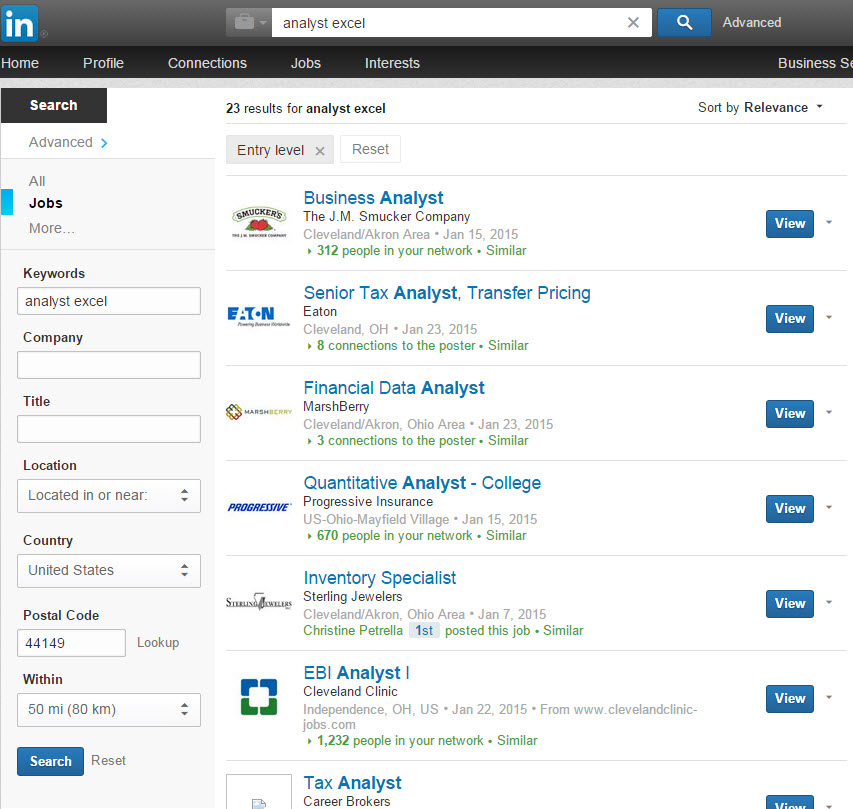The image size is (853, 809).
Task: Expand options arrow for the Business Analyst job
Action: pos(829,222)
